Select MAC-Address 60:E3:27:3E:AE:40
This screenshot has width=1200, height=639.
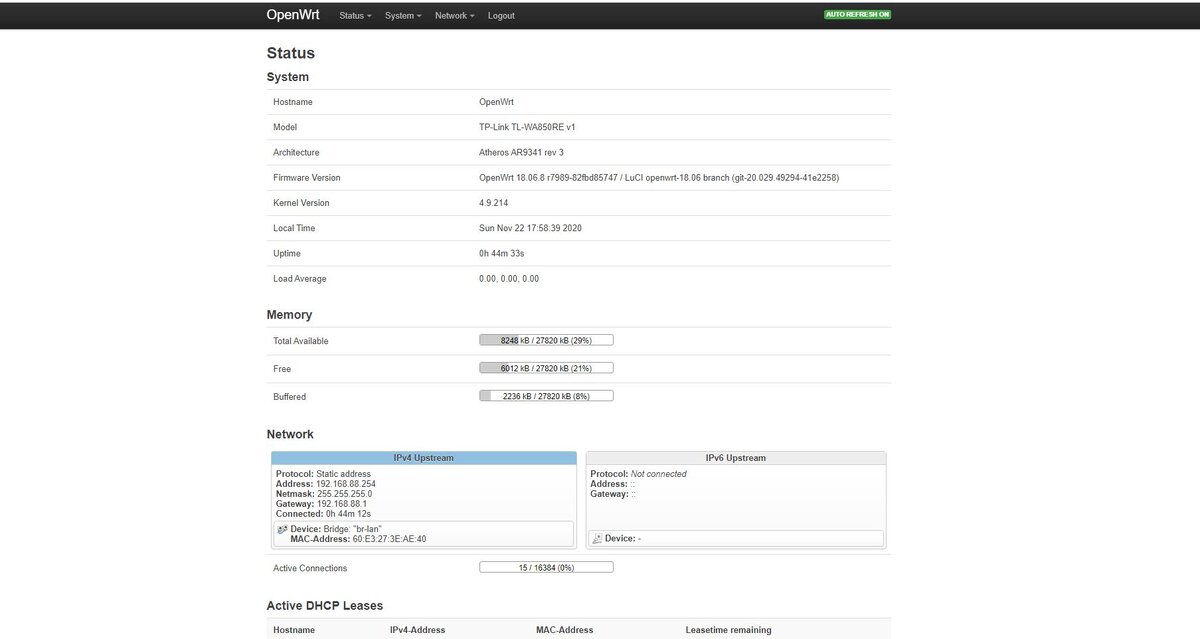tap(389, 539)
